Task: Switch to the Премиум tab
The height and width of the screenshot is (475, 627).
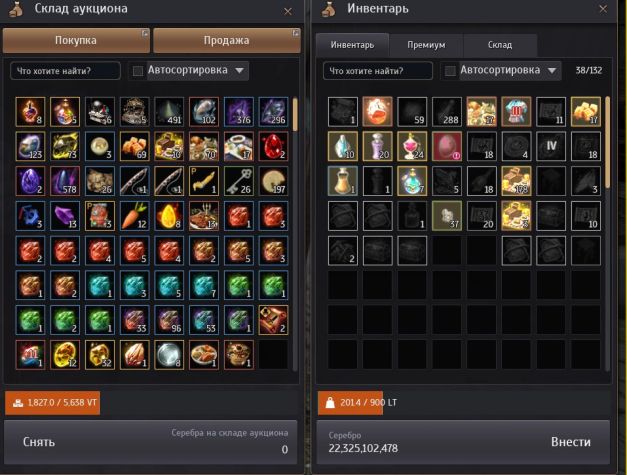Action: (426, 45)
